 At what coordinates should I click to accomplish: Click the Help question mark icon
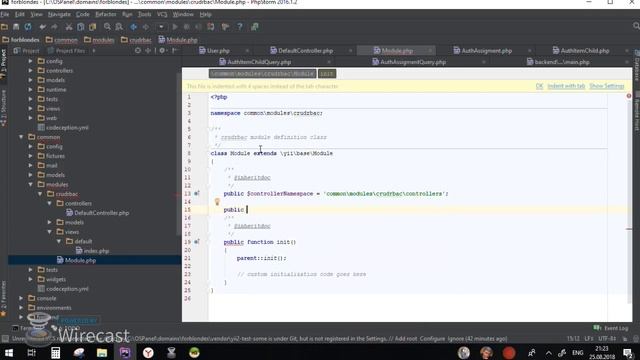pyautogui.click(x=240, y=27)
